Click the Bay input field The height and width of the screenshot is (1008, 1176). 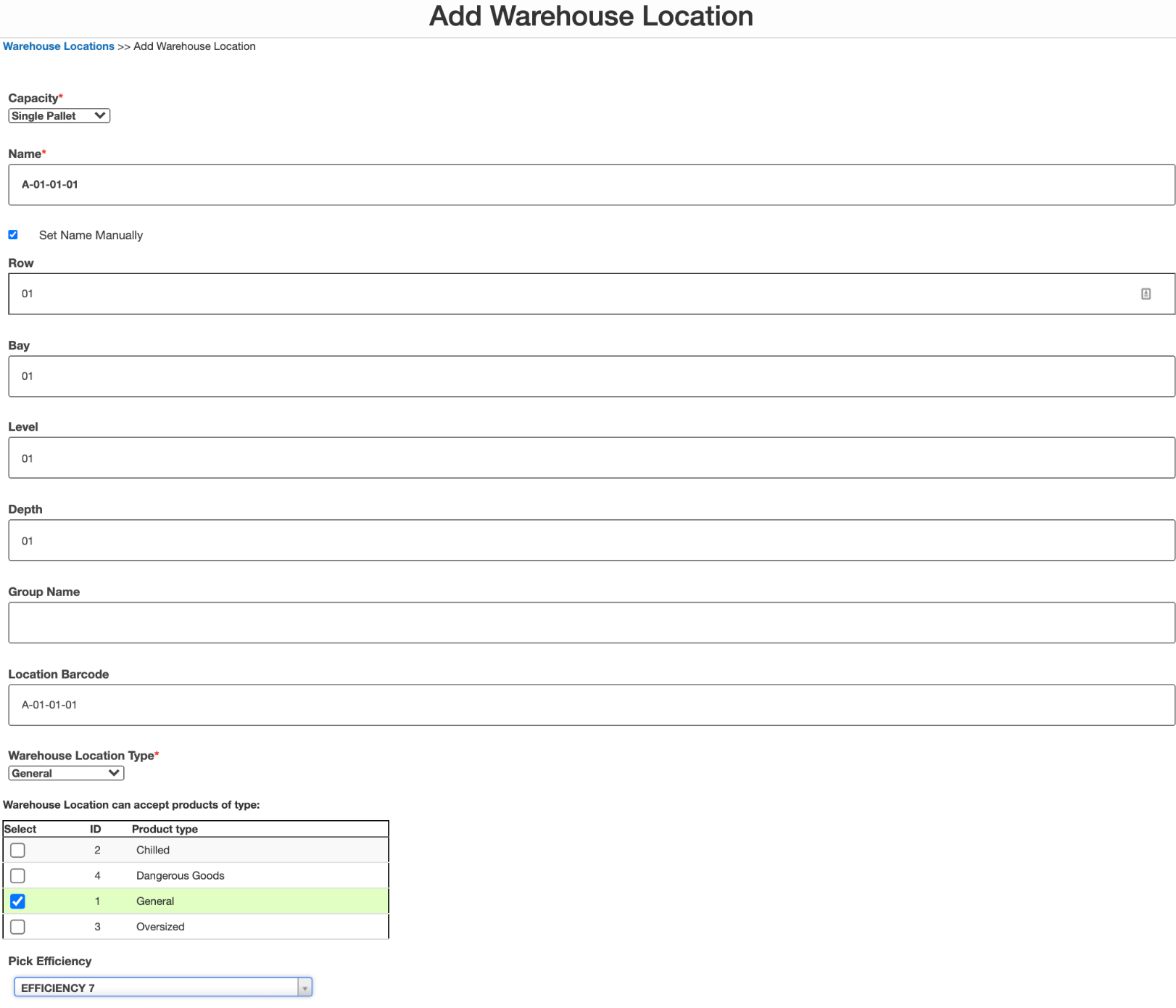580,376
